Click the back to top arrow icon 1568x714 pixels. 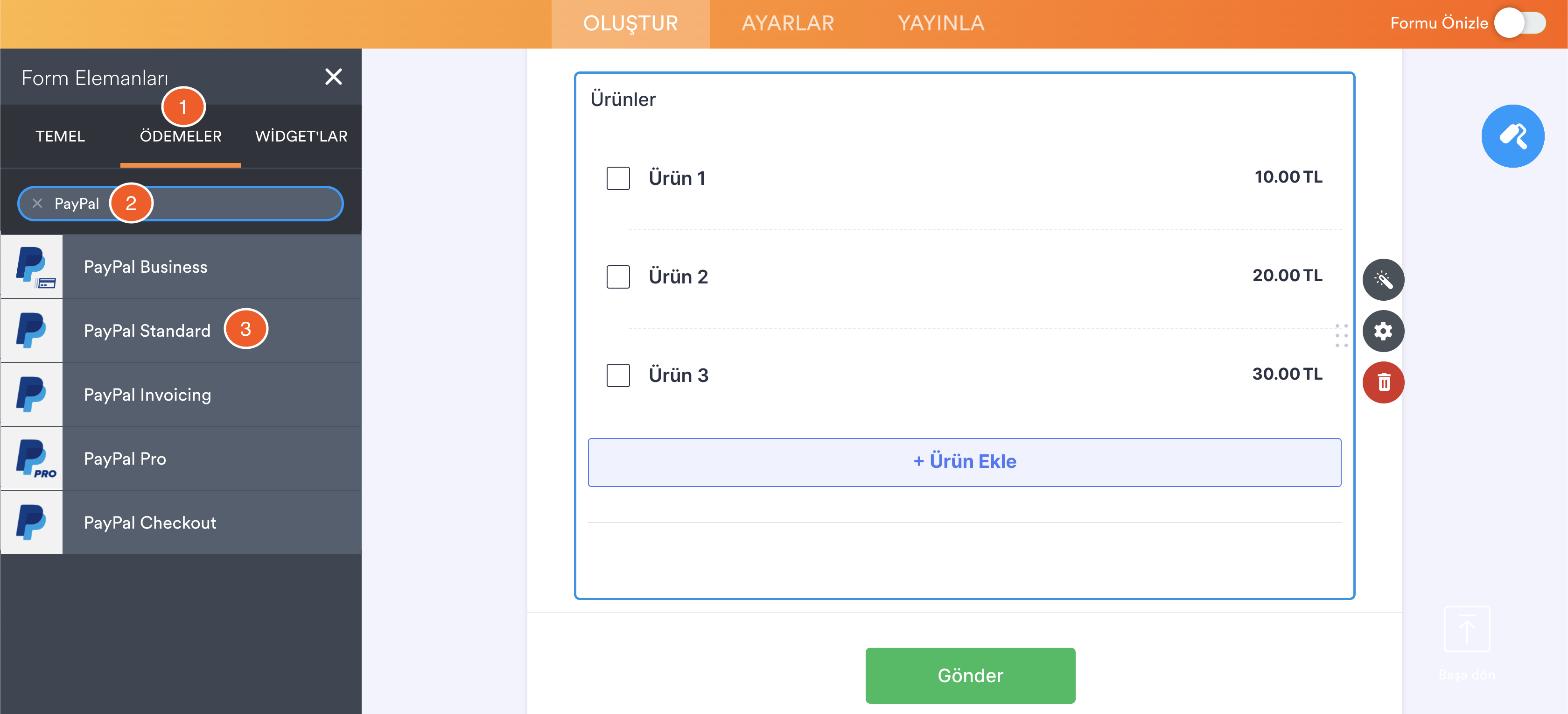pos(1466,629)
